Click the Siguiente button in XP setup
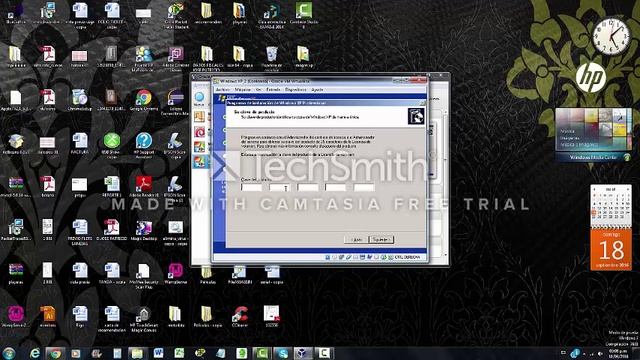This screenshot has width=640, height=360. click(x=381, y=240)
